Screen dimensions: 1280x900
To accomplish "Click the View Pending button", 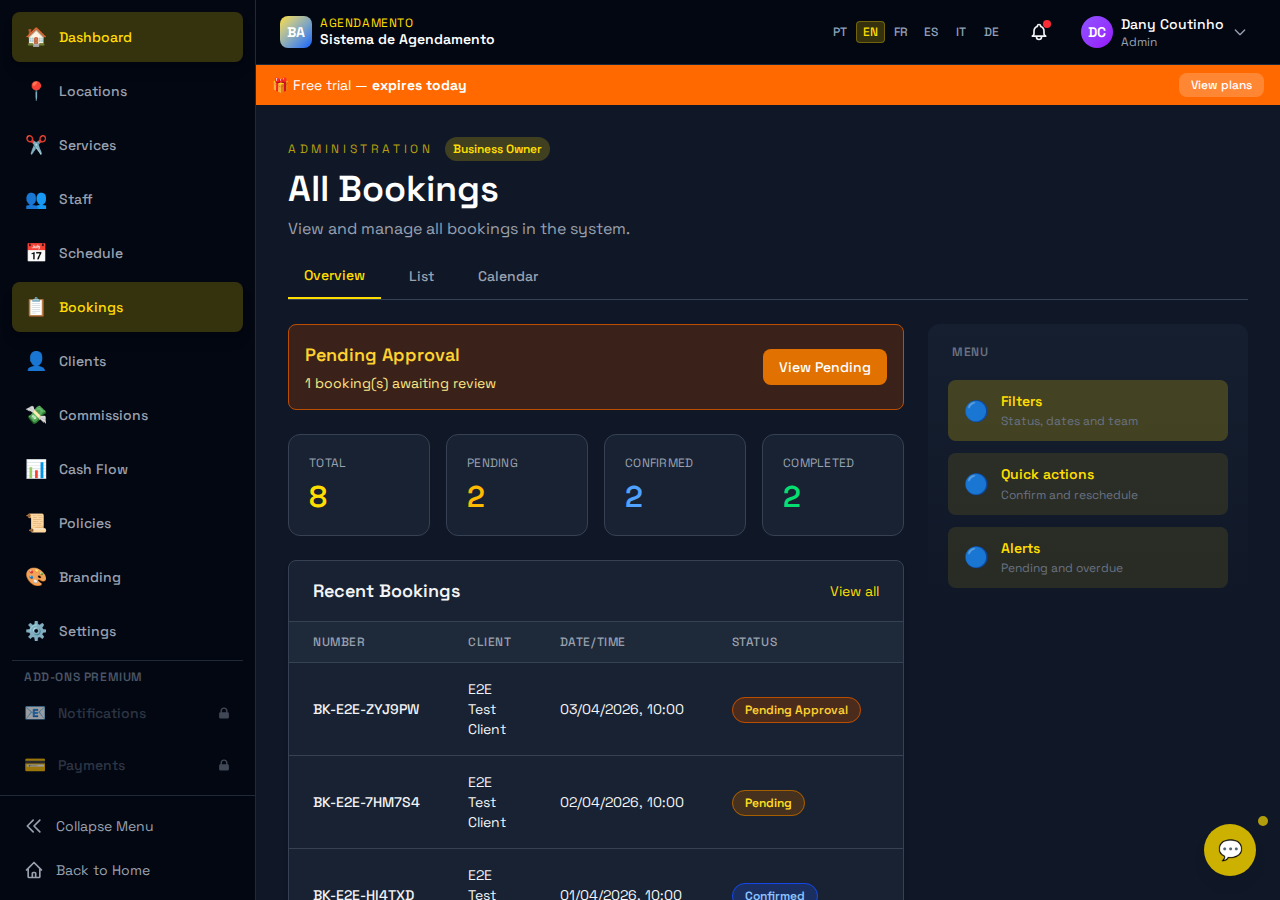I will tap(824, 367).
